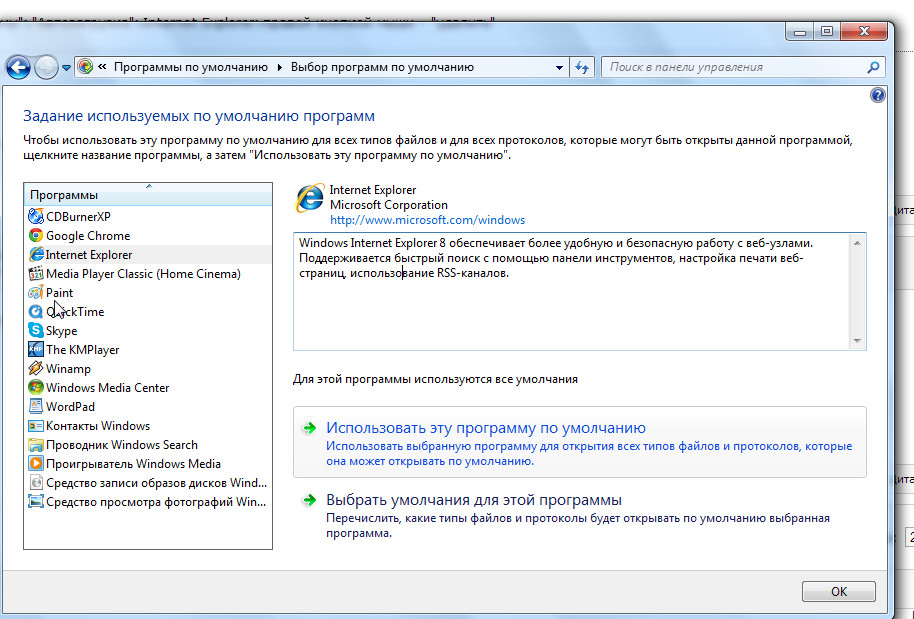Viewport: 914px width, 619px height.
Task: Select The KMPlayer entry
Action: 148,350
